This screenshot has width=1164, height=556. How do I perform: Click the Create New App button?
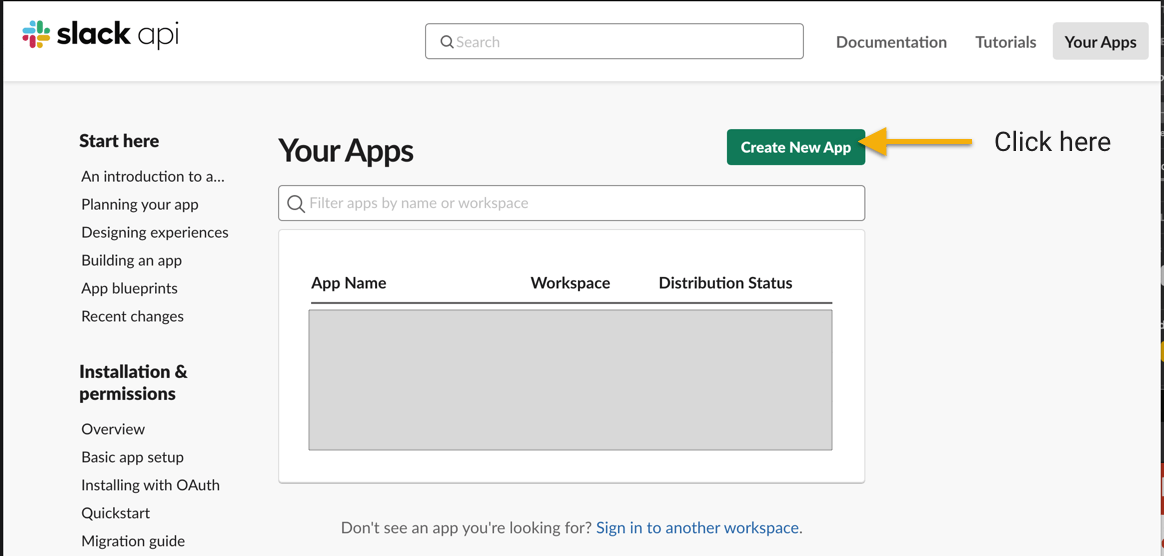796,147
